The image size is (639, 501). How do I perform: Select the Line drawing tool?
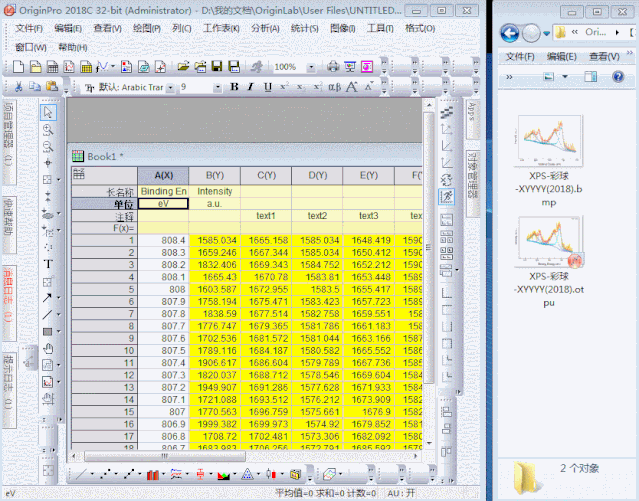[x=48, y=314]
